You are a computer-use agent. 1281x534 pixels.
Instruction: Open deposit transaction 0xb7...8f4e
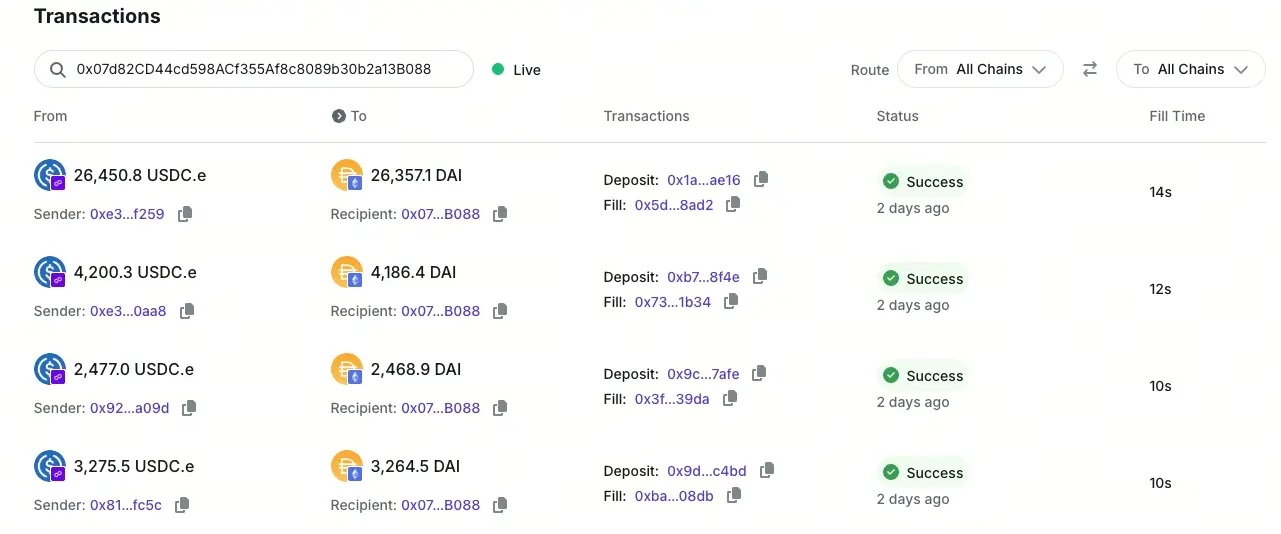click(704, 277)
